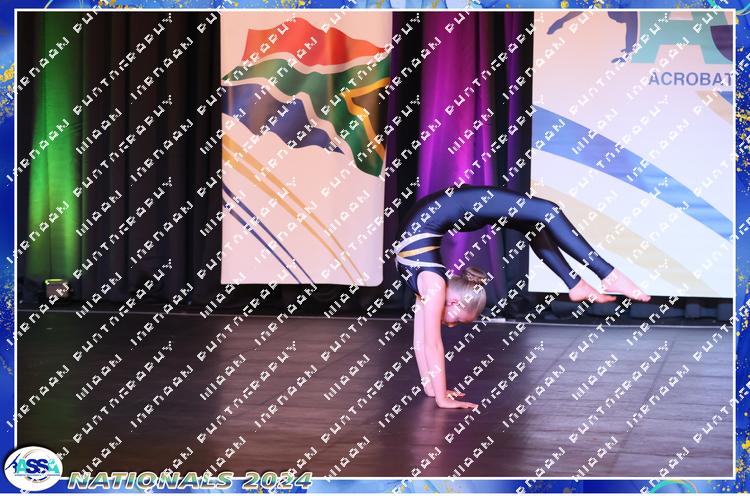Click the South African flag banner
The width and height of the screenshot is (750, 500).
tap(306, 148)
